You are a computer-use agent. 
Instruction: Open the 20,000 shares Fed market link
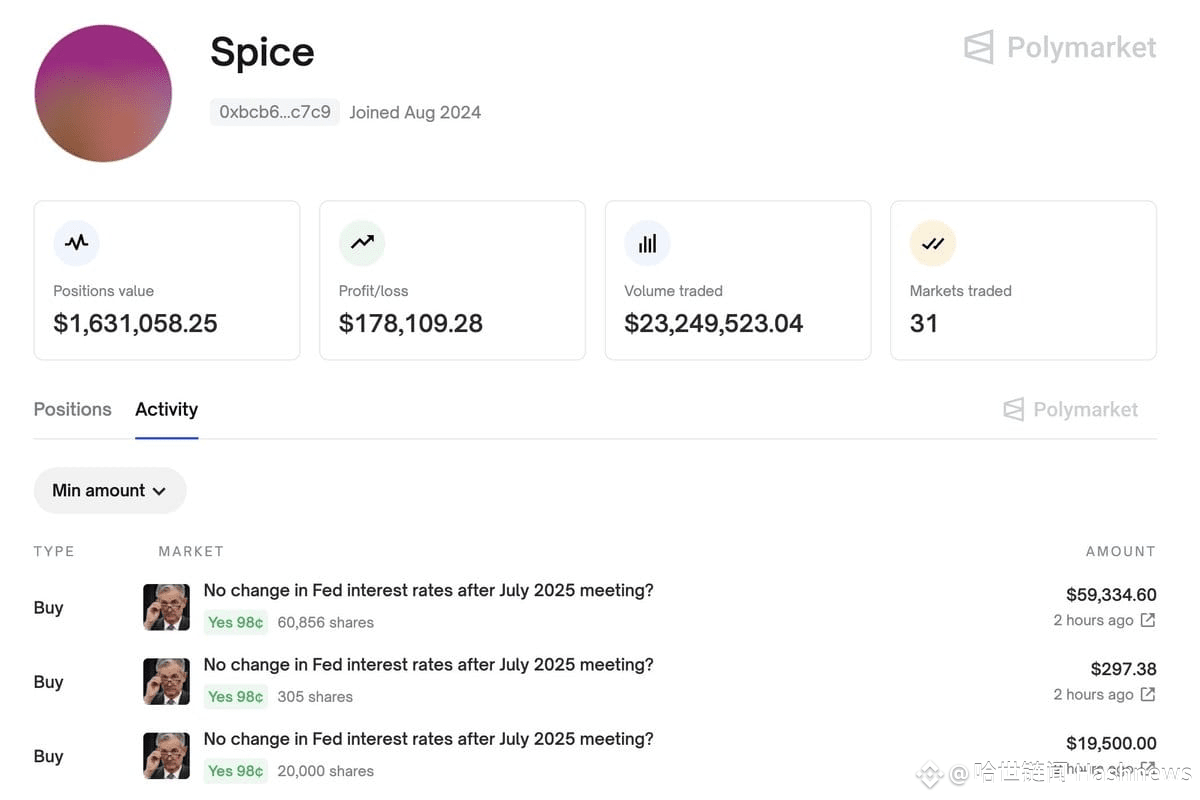tap(428, 739)
